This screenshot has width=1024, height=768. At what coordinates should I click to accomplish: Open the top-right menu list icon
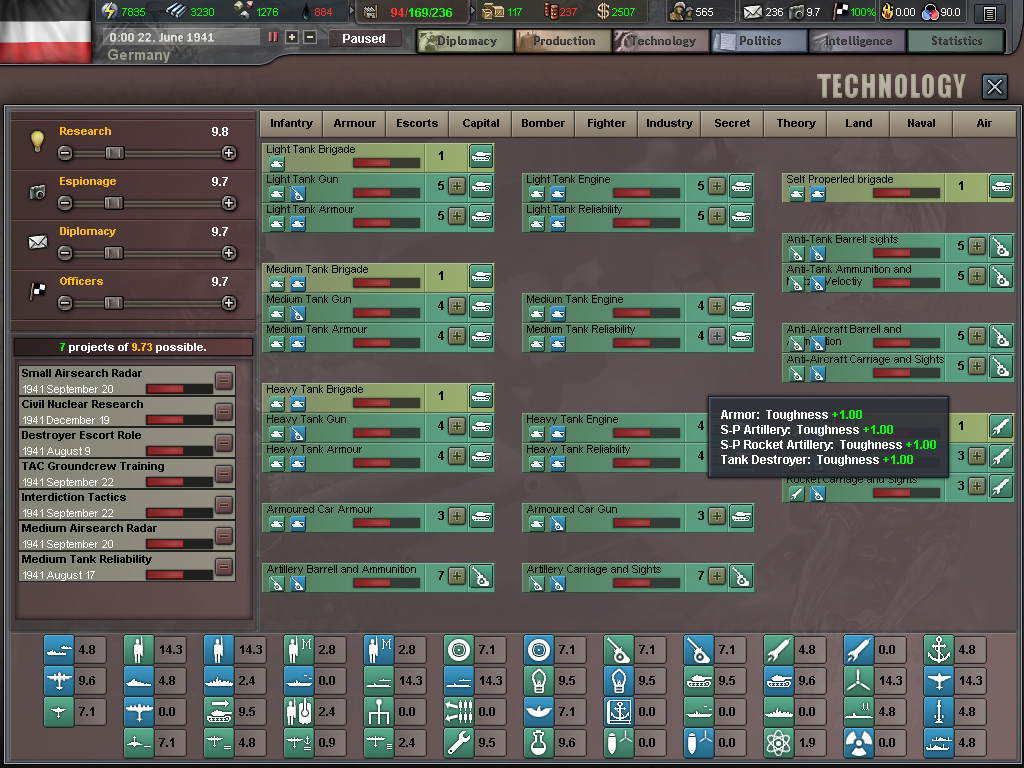tap(989, 13)
